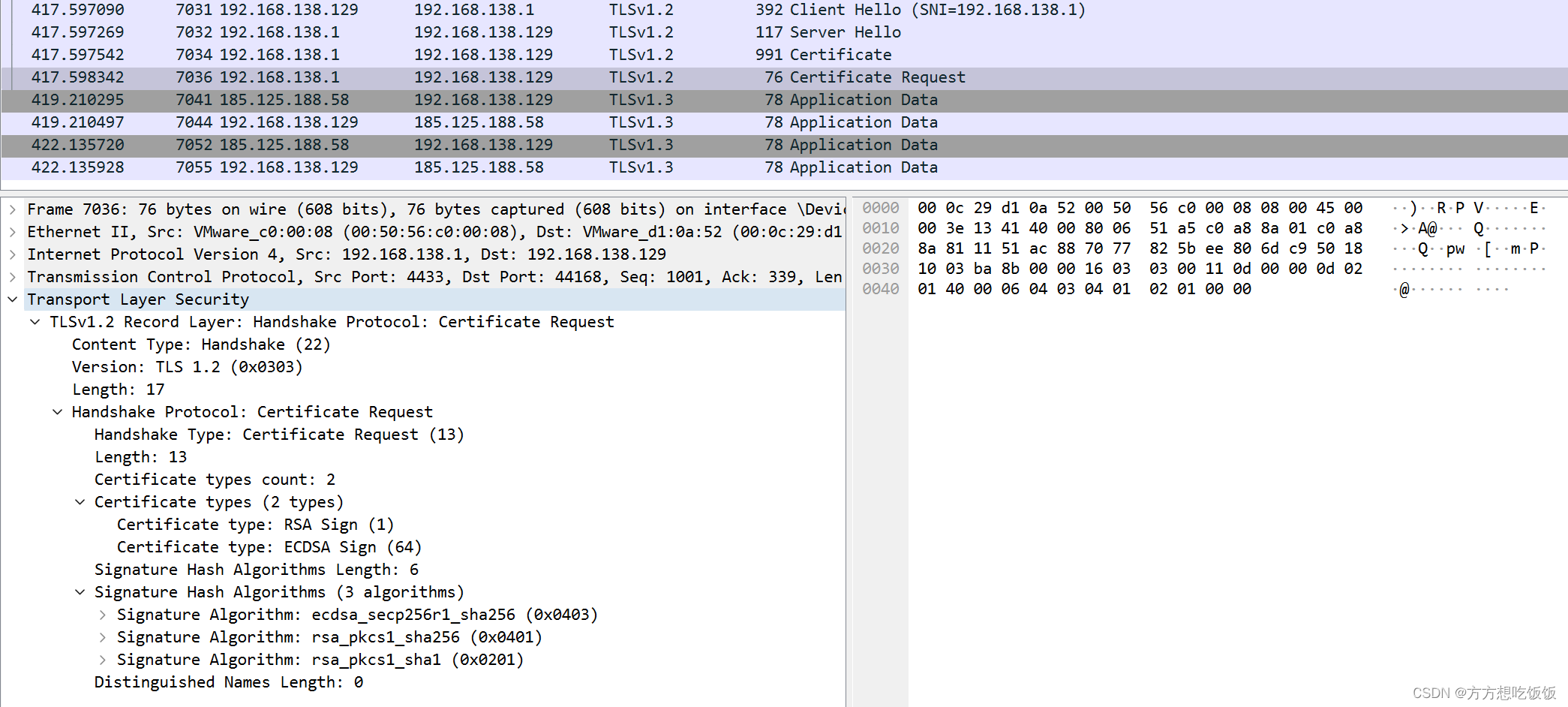Select the Certificate type: ECDSA Sign field
Image resolution: width=1568 pixels, height=707 pixels.
pyautogui.click(x=269, y=547)
